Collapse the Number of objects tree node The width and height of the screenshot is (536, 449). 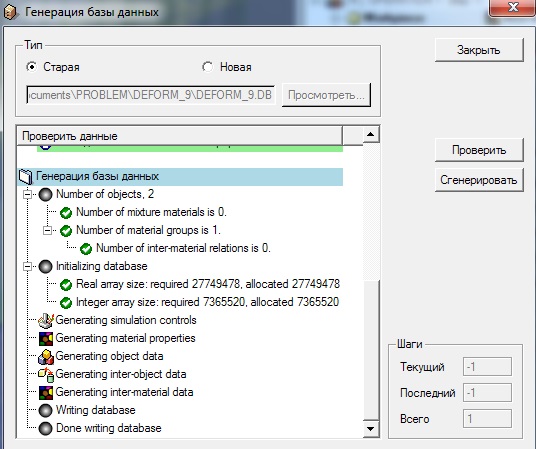(x=27, y=195)
